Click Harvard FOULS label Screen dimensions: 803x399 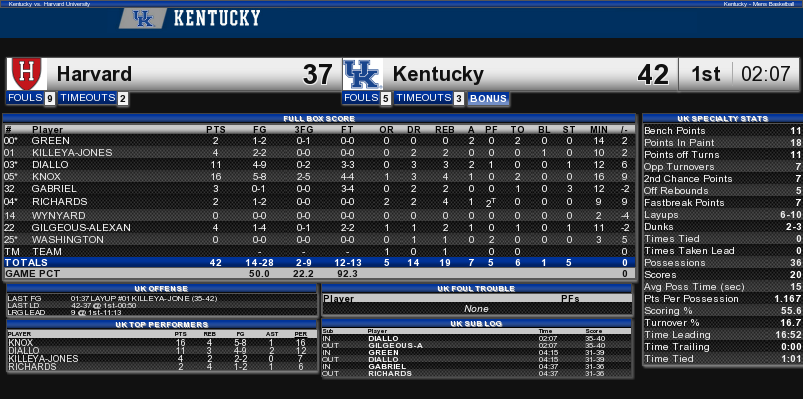[25, 98]
